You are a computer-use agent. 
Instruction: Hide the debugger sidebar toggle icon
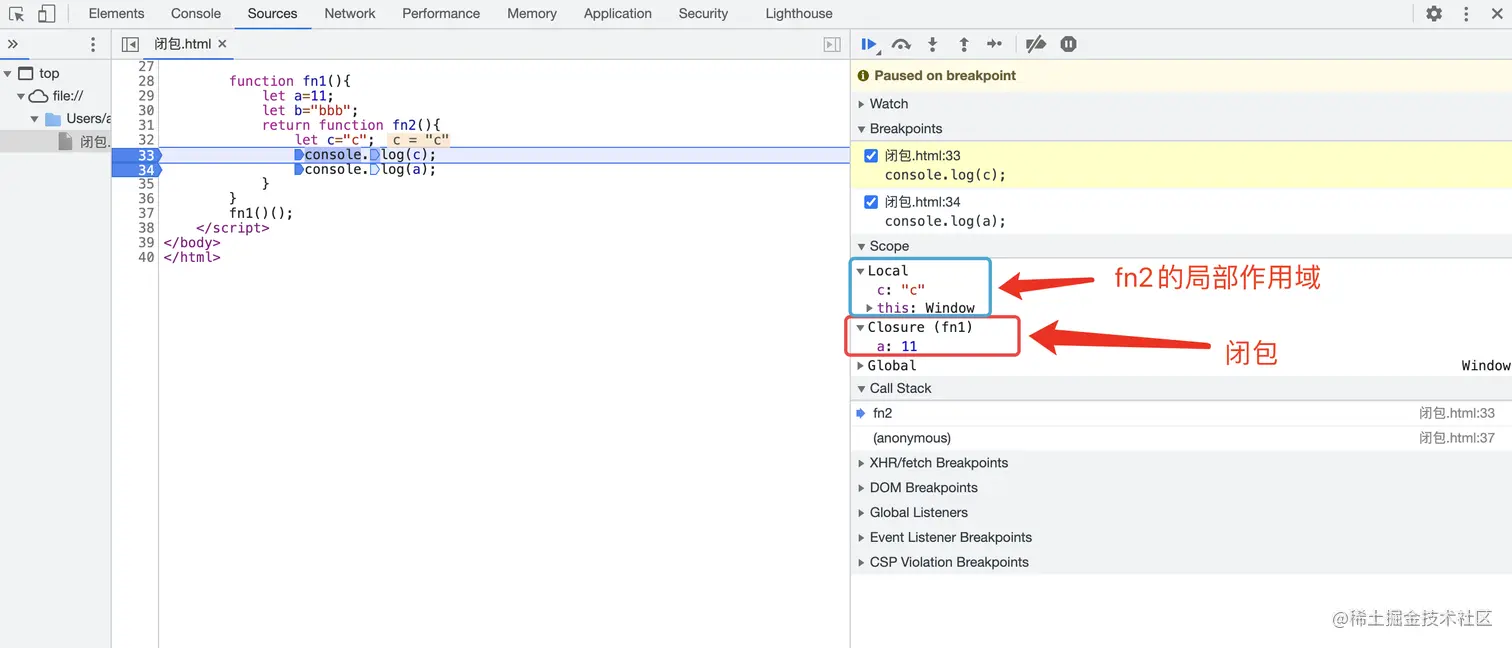[832, 44]
